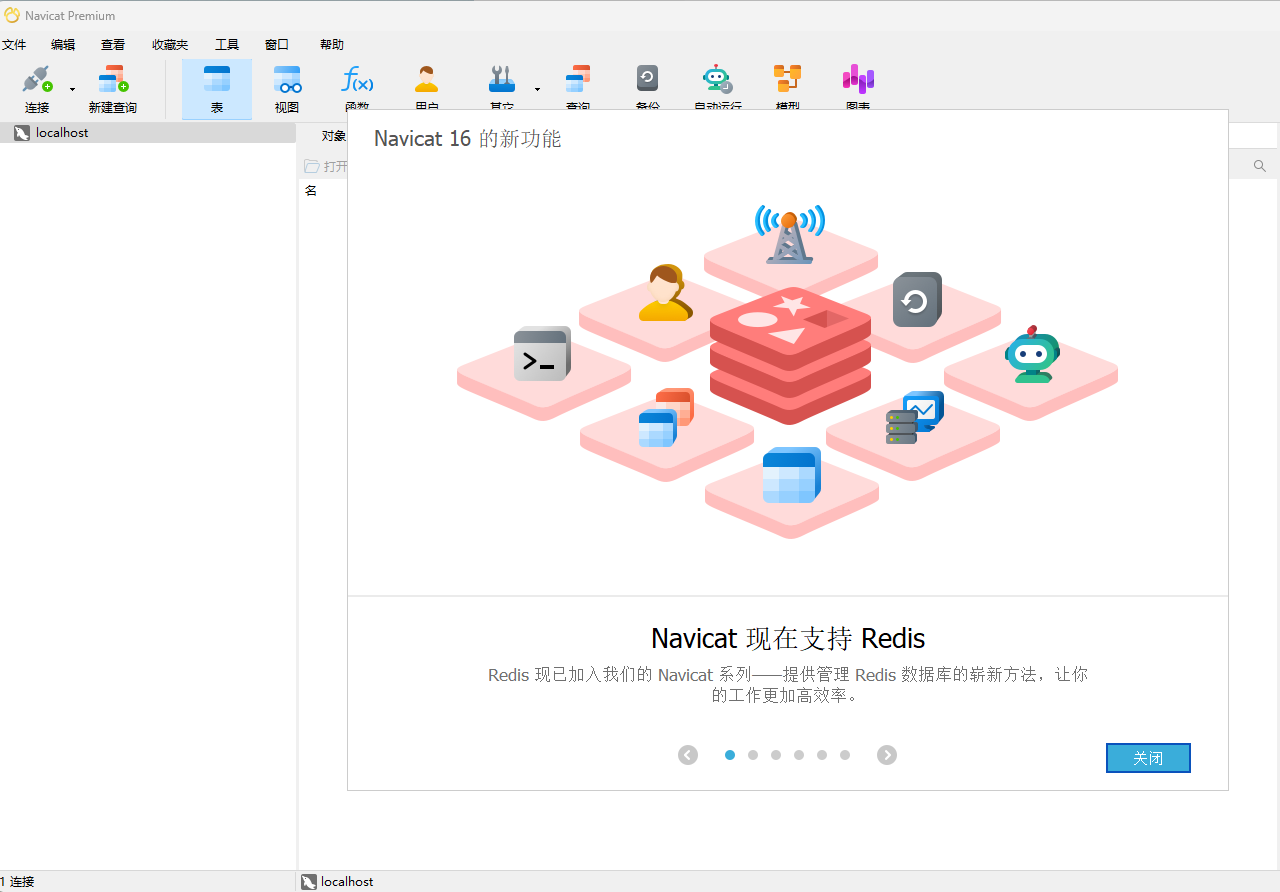This screenshot has width=1280, height=892.
Task: Select localhost connection in the sidebar tree
Action: 148,133
